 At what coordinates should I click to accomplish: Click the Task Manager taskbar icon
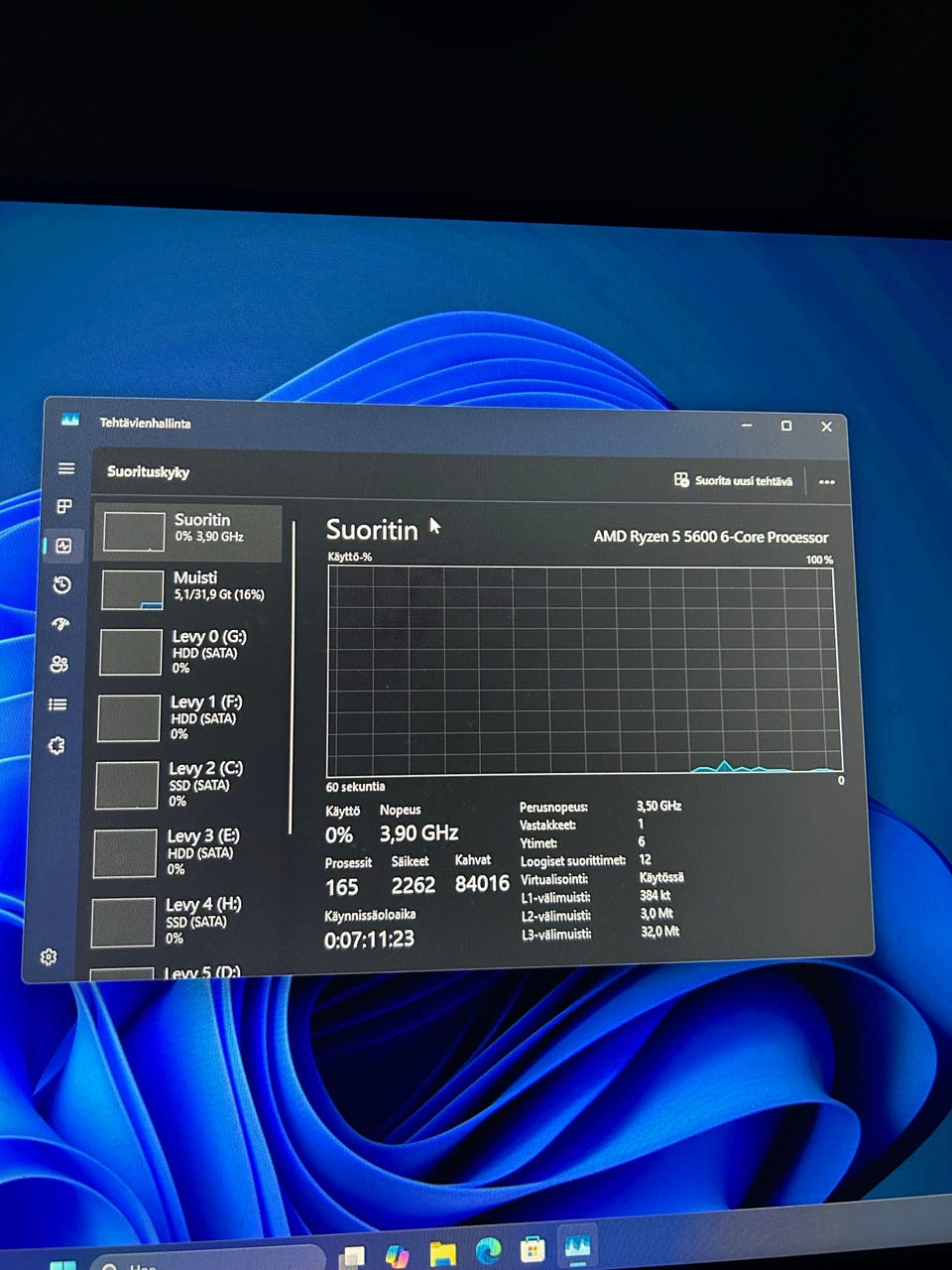click(577, 1245)
